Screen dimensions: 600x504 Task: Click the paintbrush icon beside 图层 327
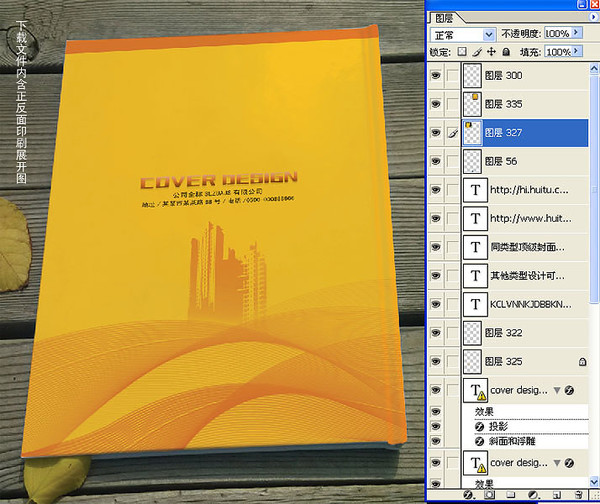coord(453,133)
